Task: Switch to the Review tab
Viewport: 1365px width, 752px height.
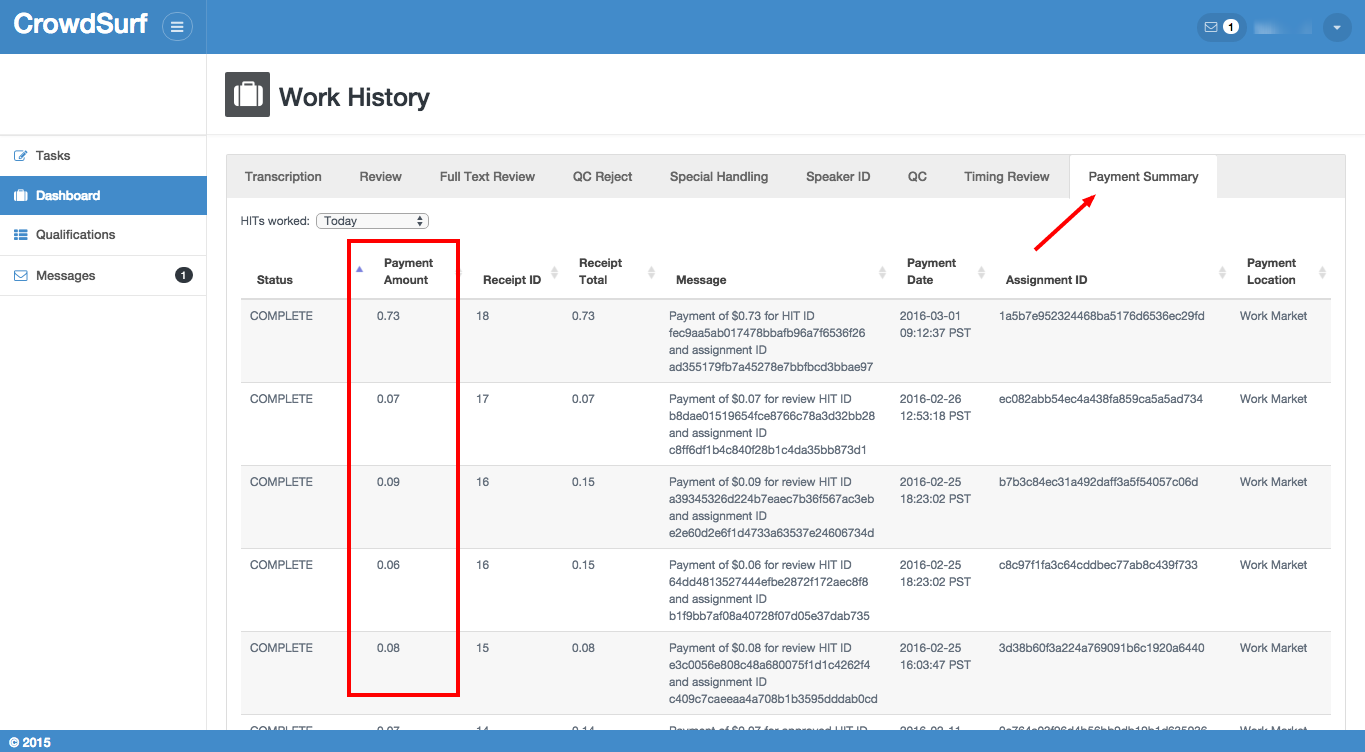Action: pyautogui.click(x=380, y=177)
